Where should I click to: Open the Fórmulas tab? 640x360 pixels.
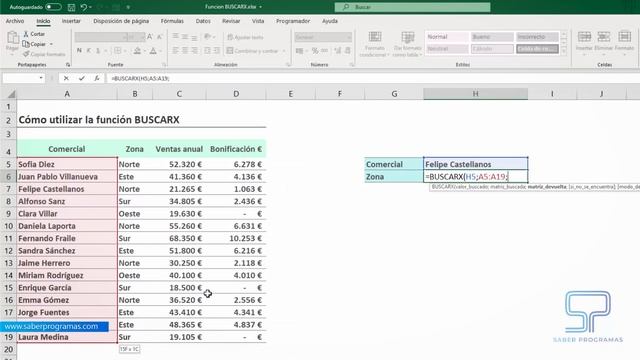(172, 21)
